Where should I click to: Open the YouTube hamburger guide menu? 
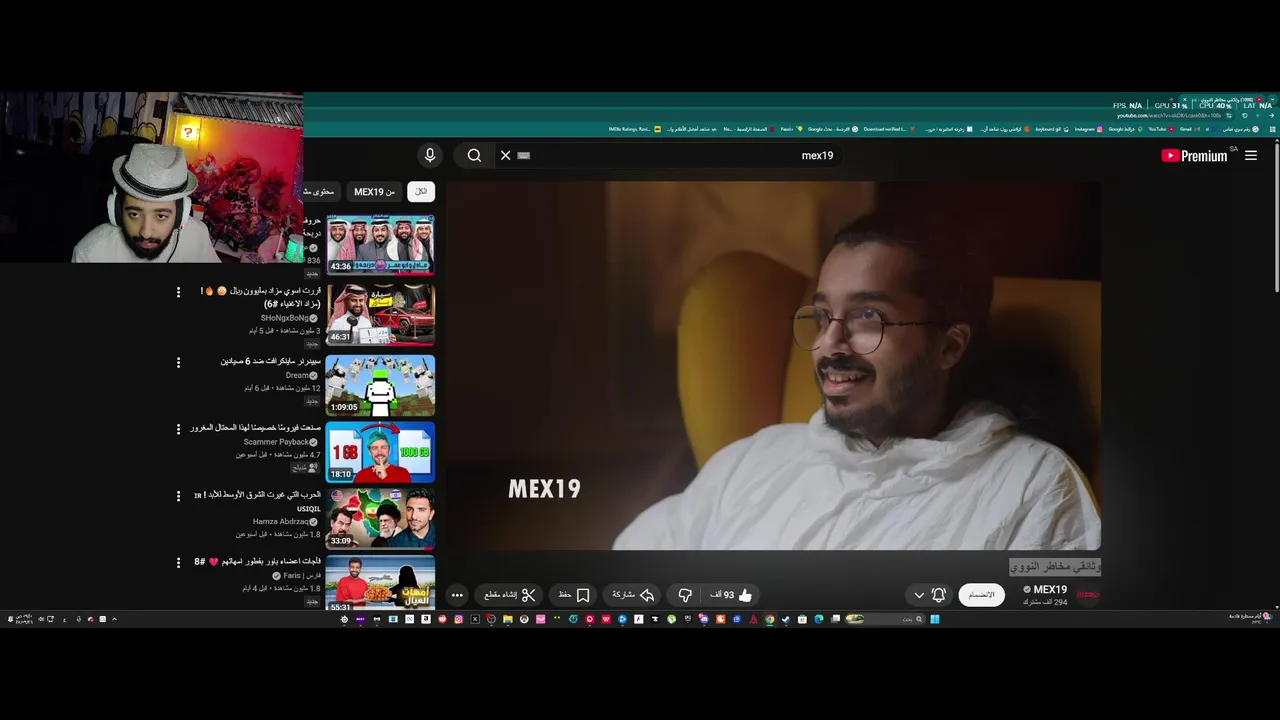[1251, 155]
